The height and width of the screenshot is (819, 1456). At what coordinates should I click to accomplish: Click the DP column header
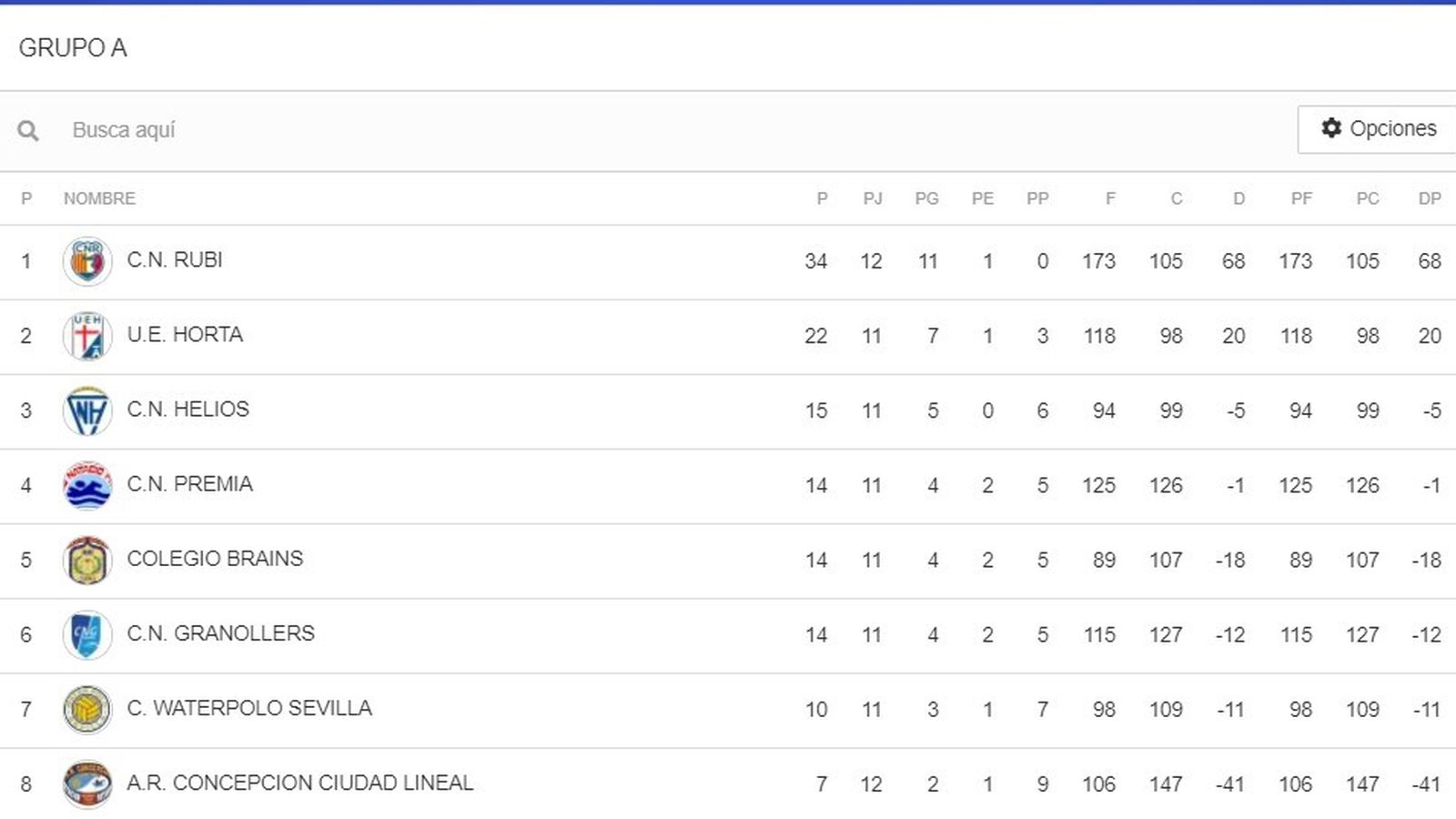(x=1432, y=198)
